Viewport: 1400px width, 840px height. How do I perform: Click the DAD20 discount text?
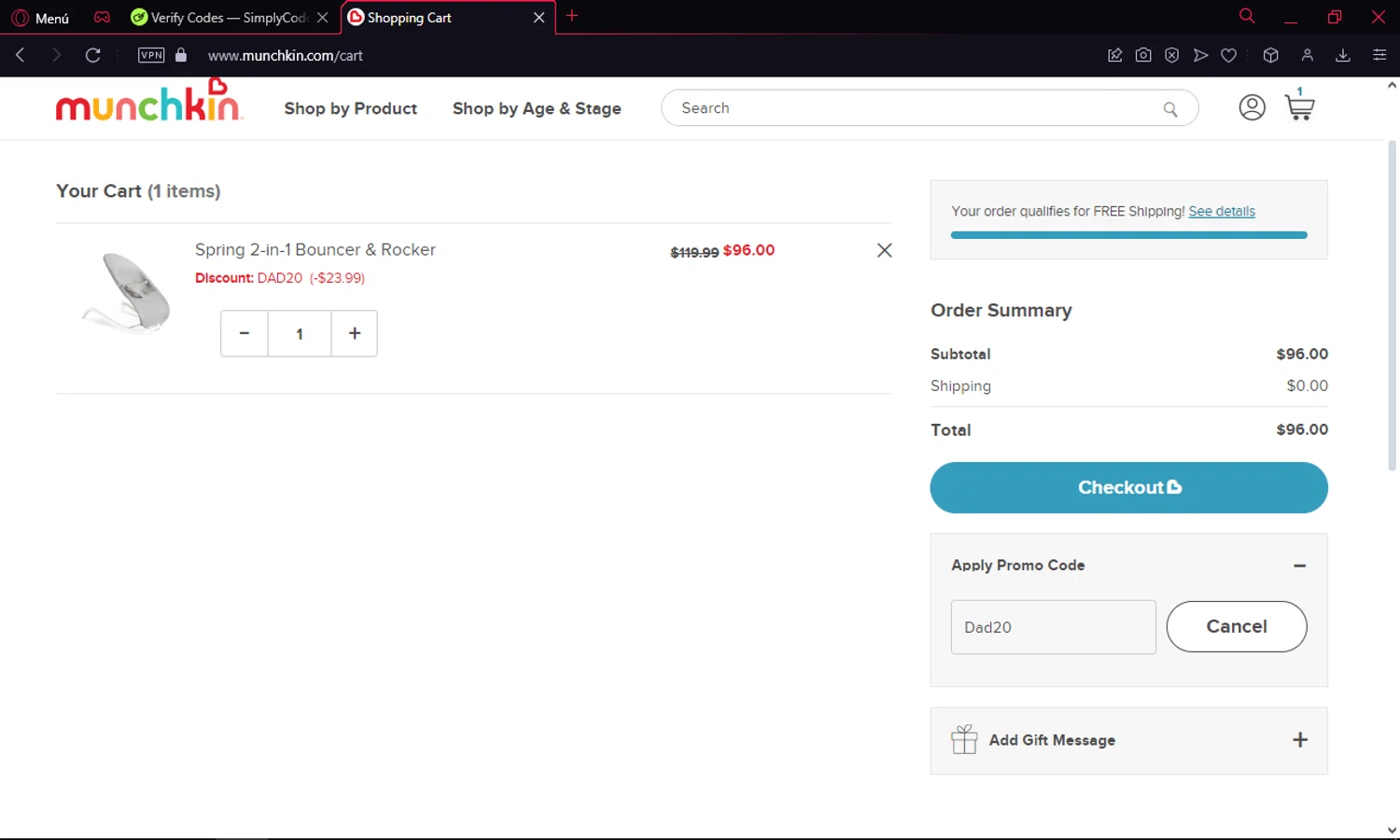[x=280, y=278]
